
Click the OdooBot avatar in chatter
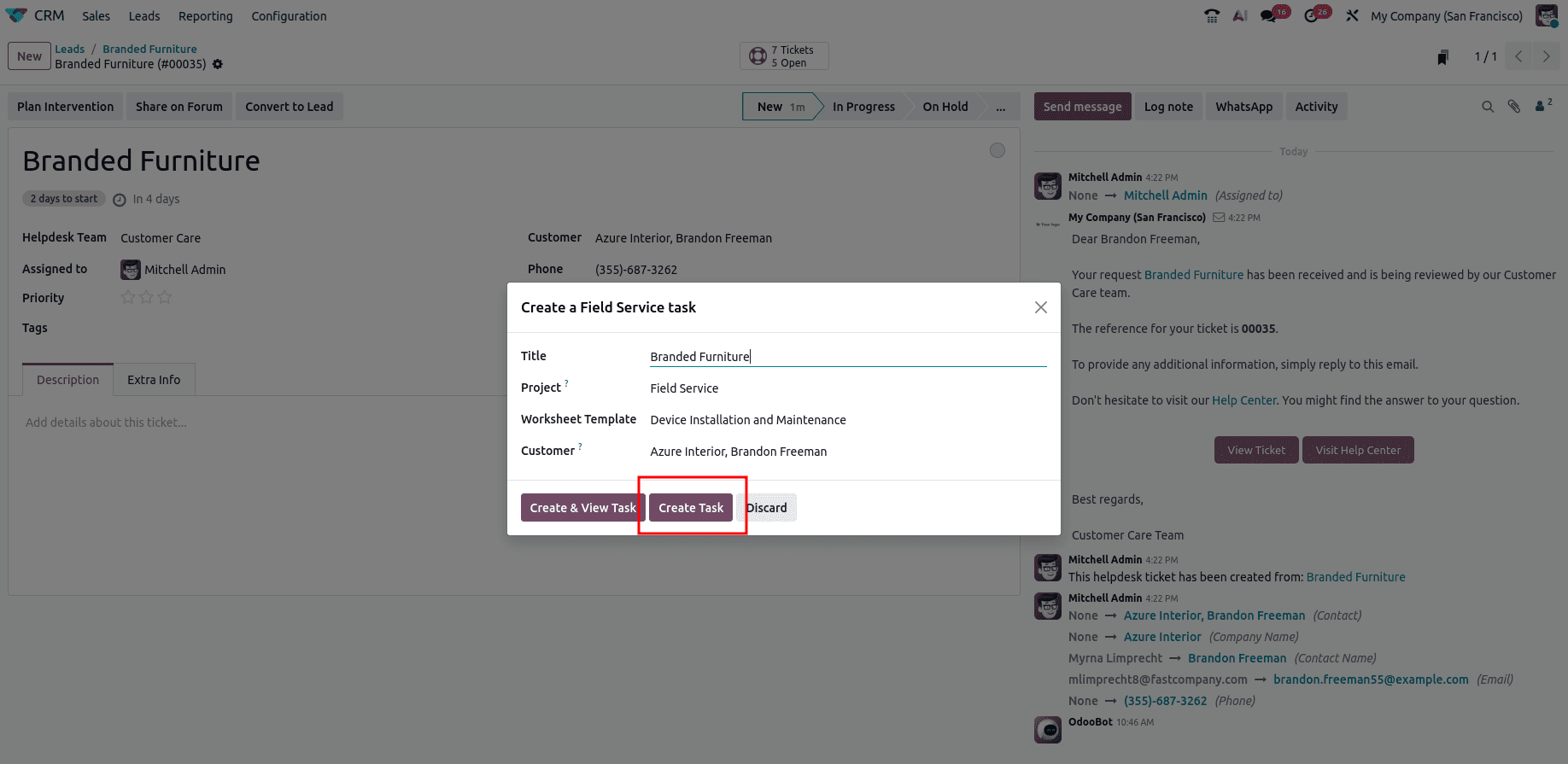tap(1048, 730)
